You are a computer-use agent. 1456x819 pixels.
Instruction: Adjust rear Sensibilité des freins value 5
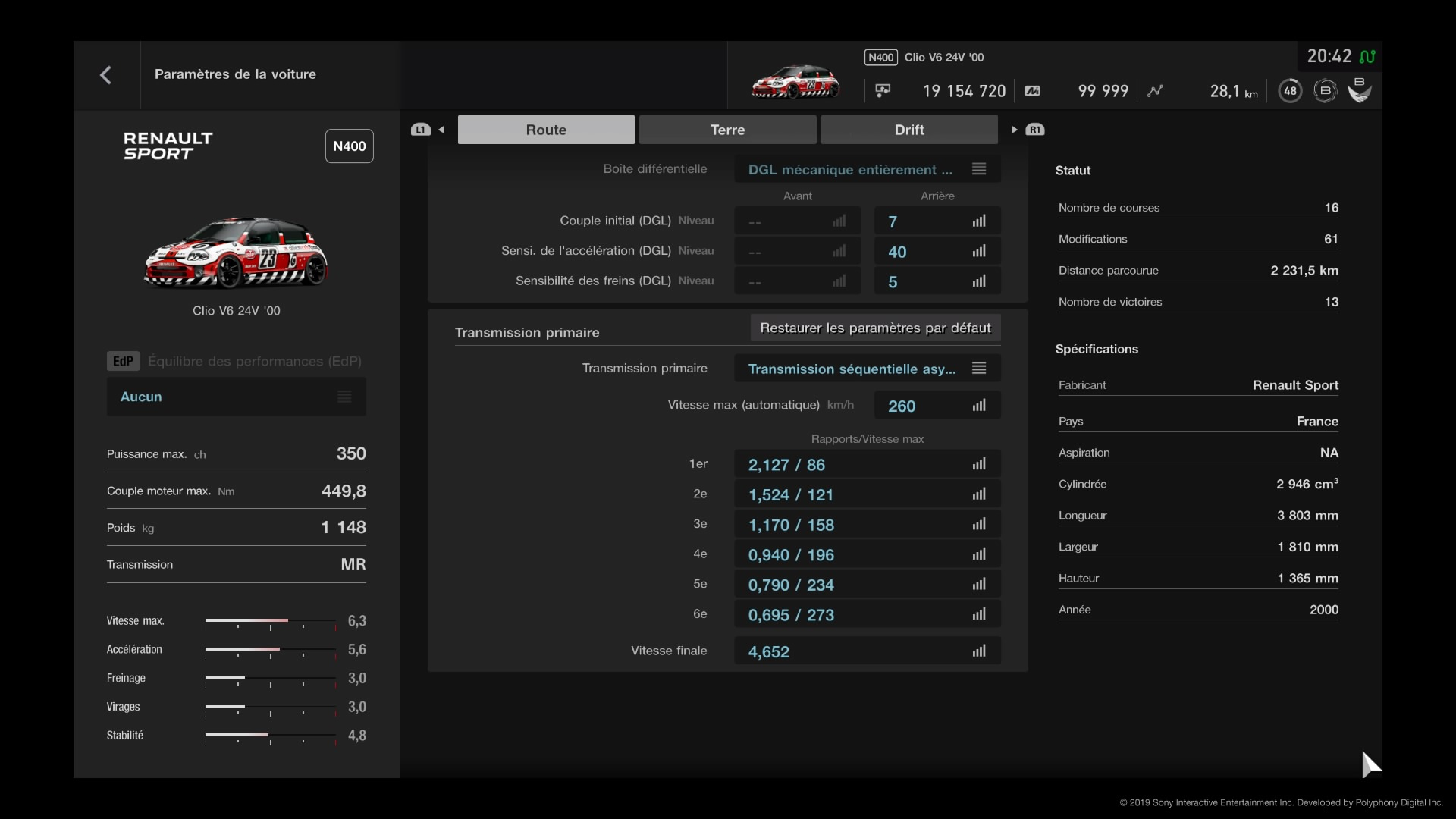[937, 281]
